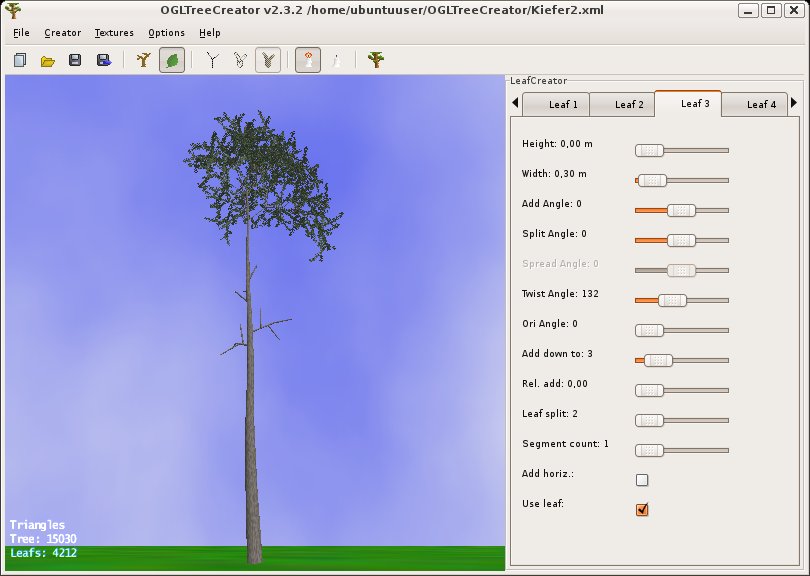Select the green leaf creator icon
This screenshot has width=810, height=576.
(x=171, y=60)
